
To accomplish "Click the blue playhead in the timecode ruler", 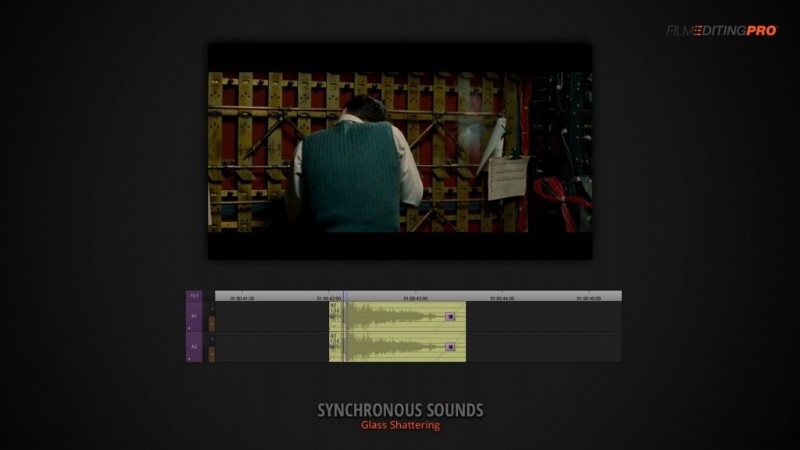I will (345, 296).
